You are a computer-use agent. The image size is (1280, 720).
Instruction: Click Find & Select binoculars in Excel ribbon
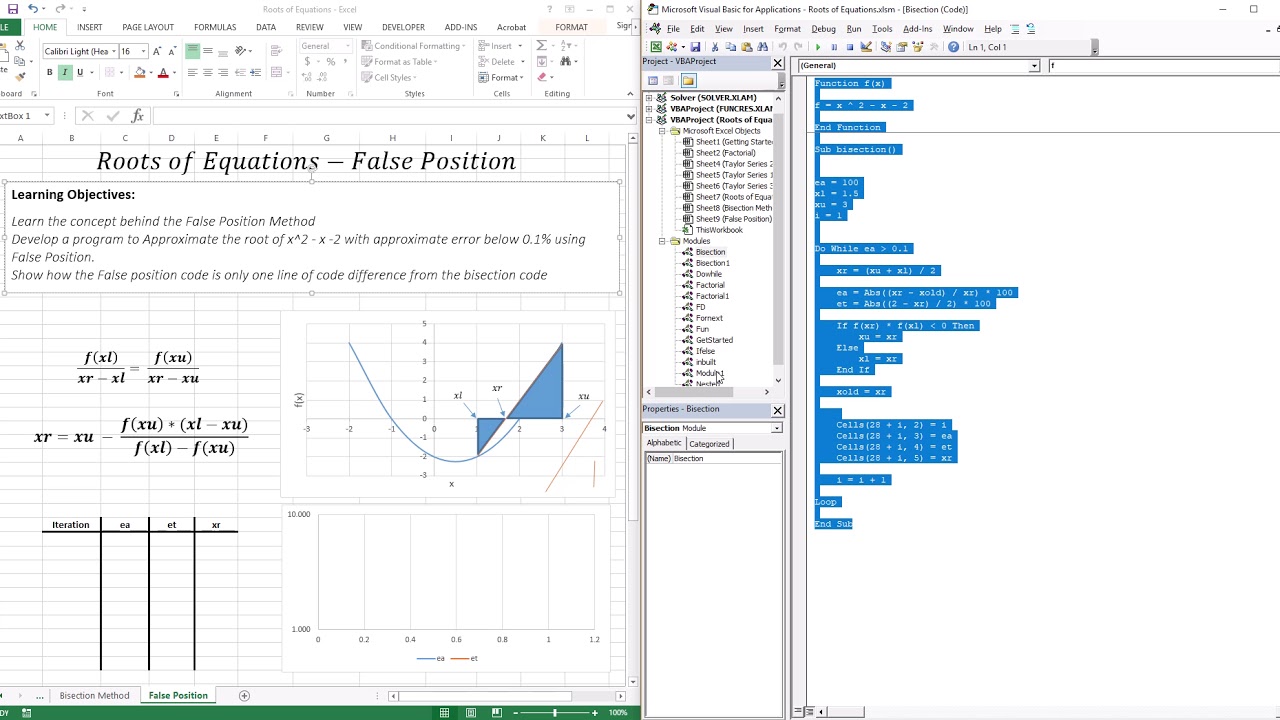tap(566, 61)
